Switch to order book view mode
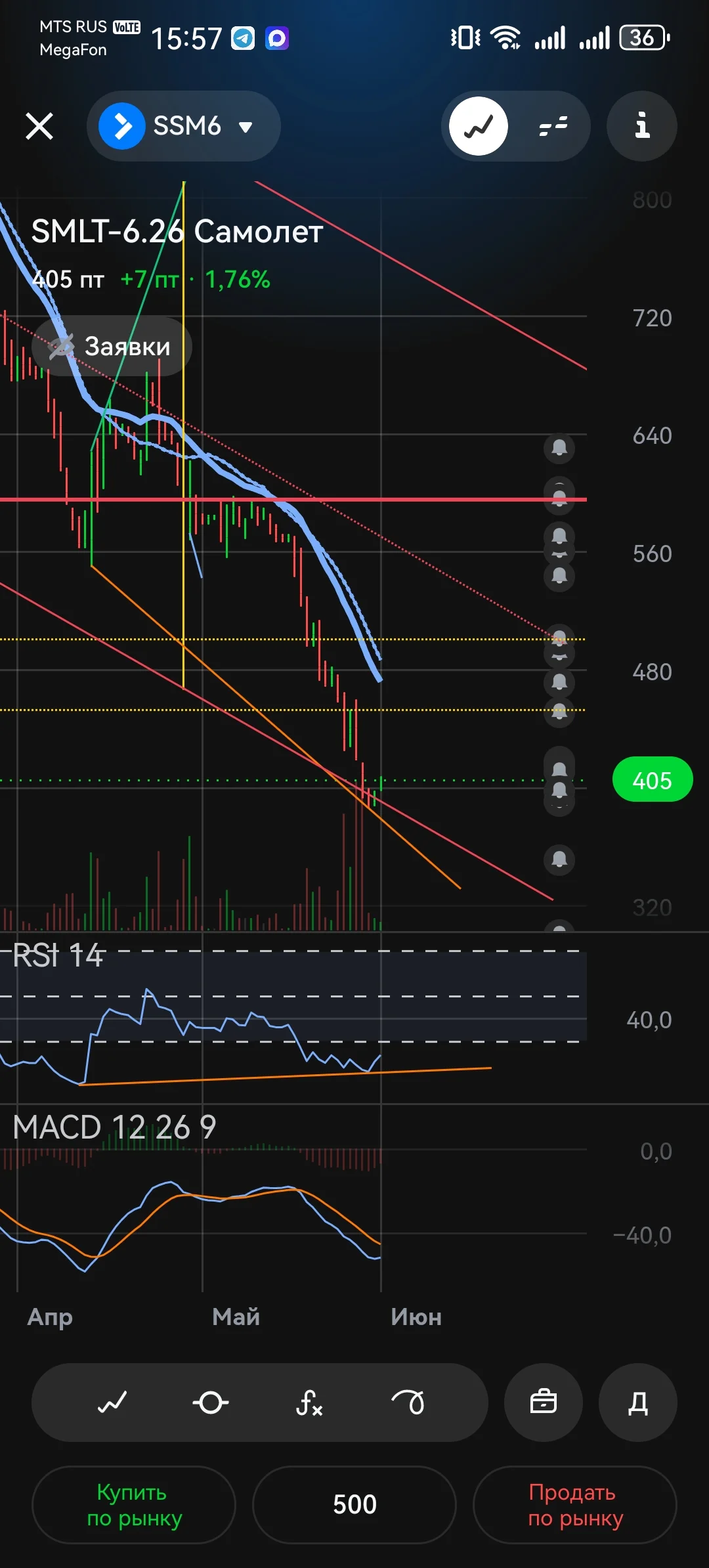709x1568 pixels. (553, 126)
